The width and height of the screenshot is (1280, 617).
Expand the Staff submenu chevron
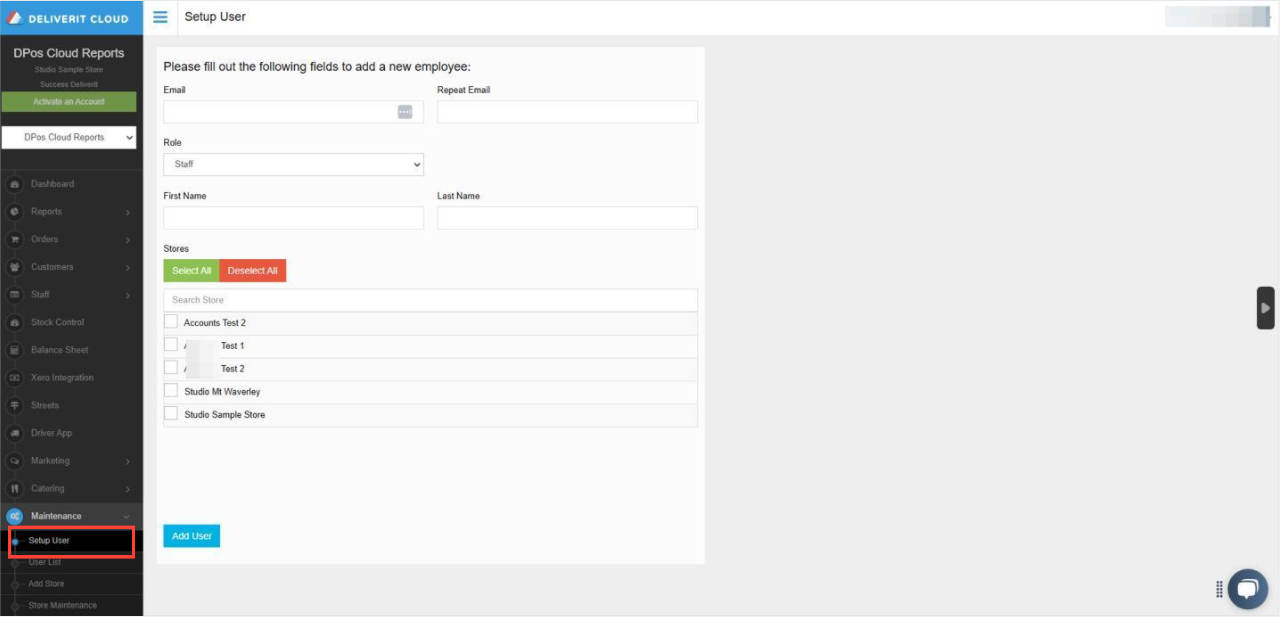pyautogui.click(x=128, y=295)
